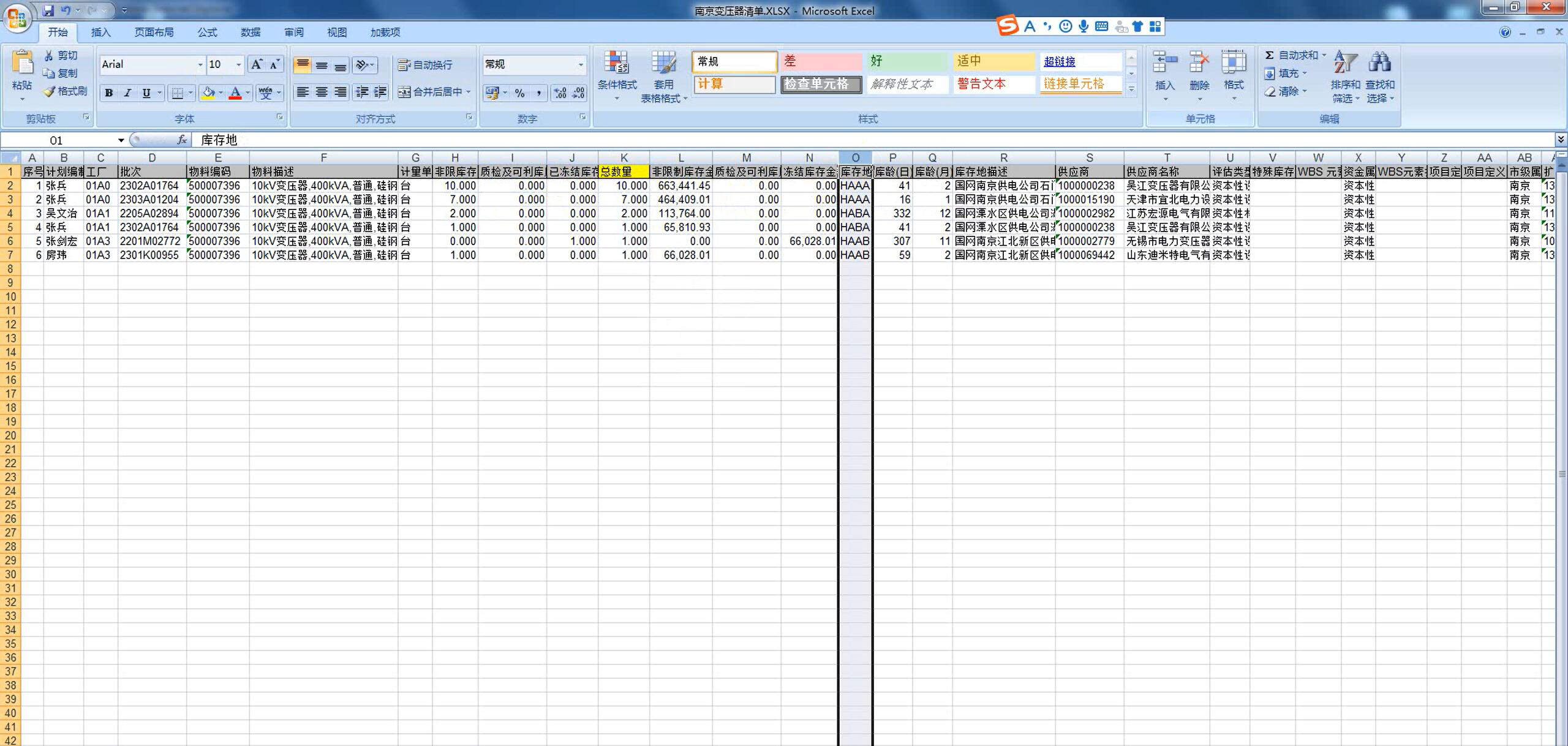
Task: Toggle italic formatting button
Action: point(127,92)
